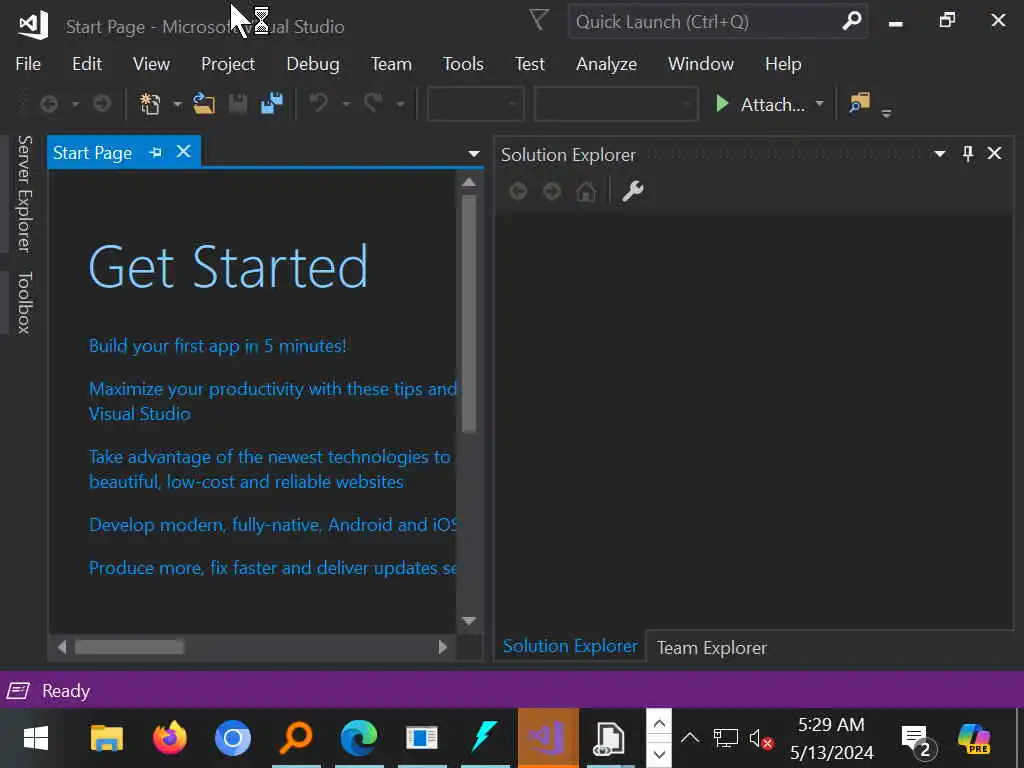Click the Visual Studio logo icon
Viewport: 1024px width, 768px height.
pyautogui.click(x=33, y=25)
